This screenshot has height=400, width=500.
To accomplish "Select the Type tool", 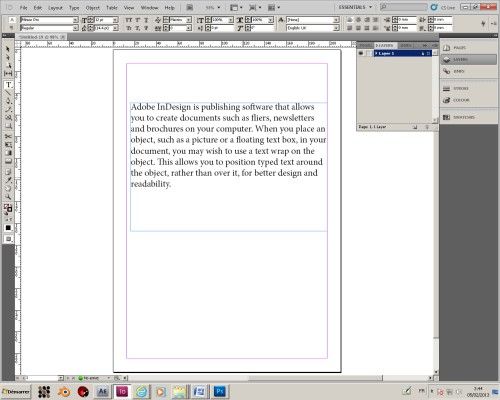I will point(8,85).
